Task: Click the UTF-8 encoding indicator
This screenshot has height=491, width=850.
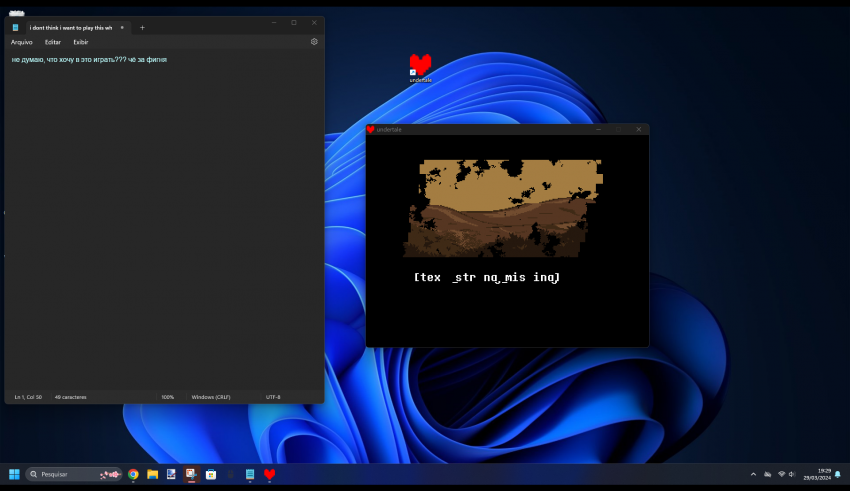Action: tap(273, 397)
